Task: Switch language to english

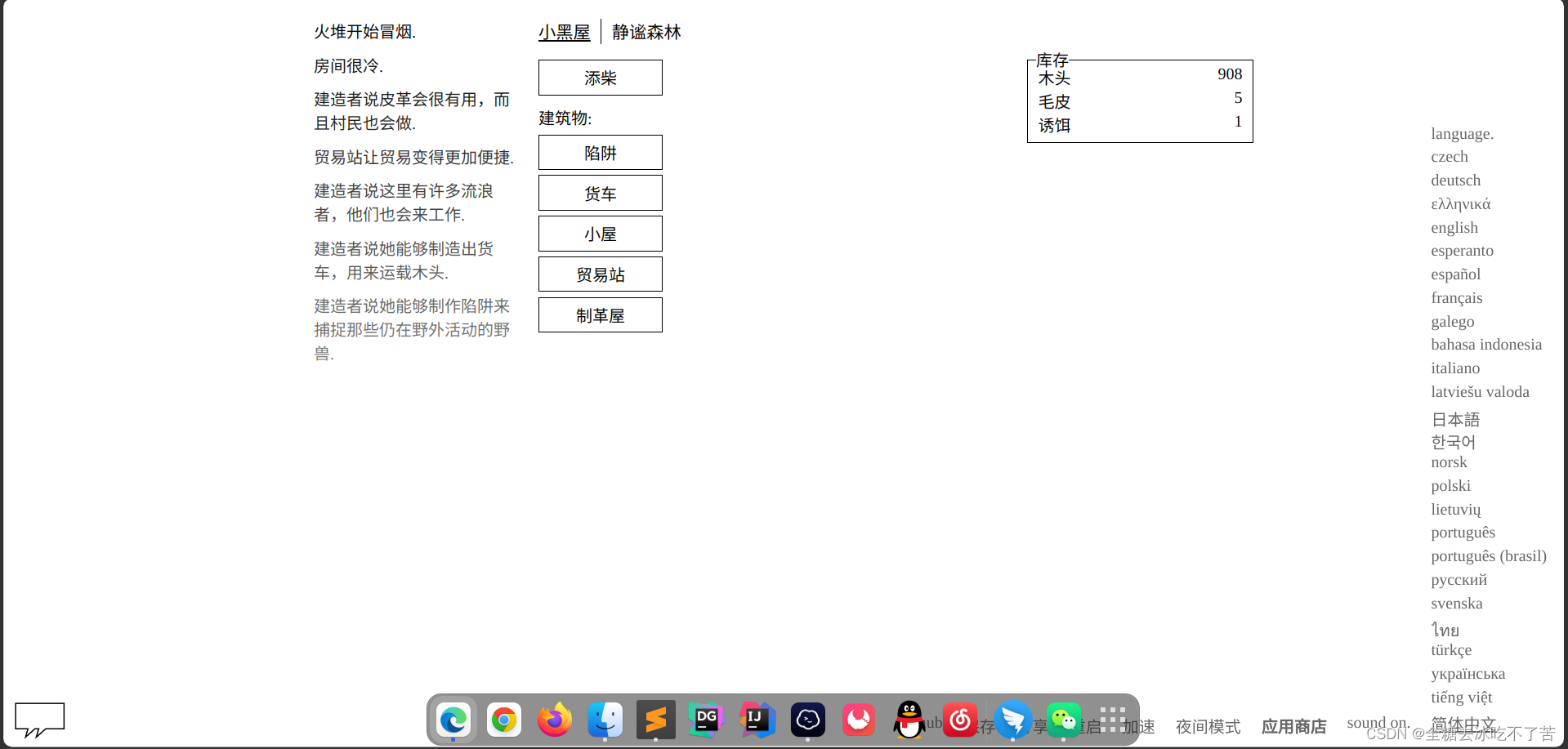Action: point(1454,227)
